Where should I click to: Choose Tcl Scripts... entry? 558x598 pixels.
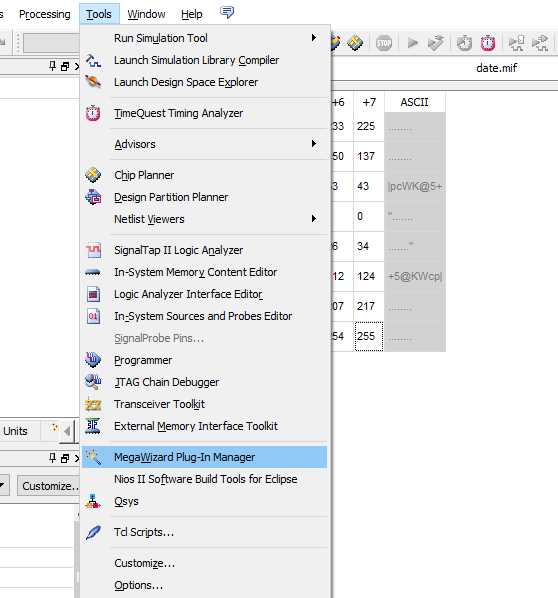(x=204, y=532)
